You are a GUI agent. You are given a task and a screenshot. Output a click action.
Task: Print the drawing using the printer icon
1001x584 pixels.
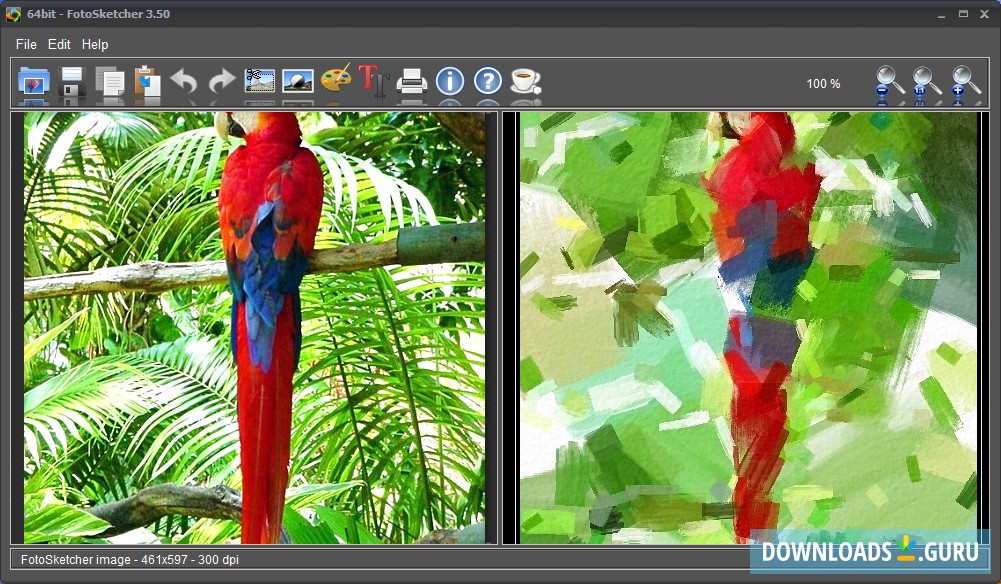tap(412, 81)
